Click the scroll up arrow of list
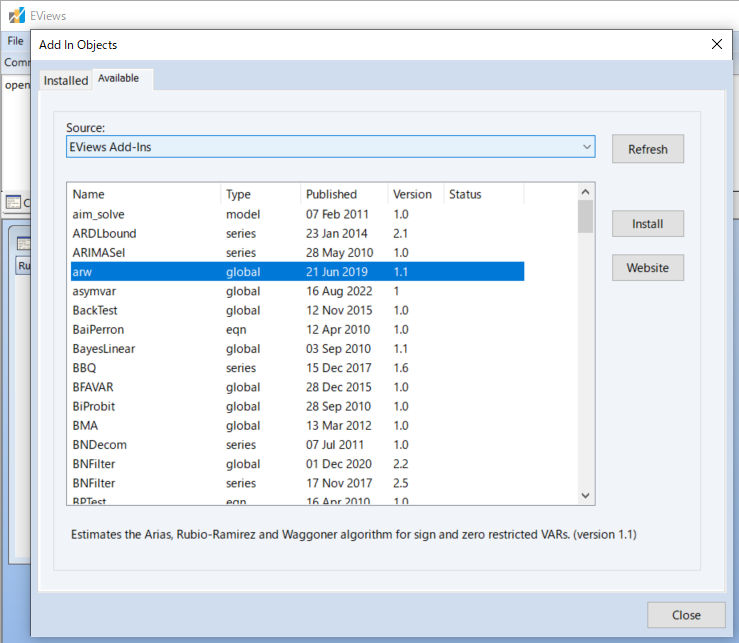 point(586,191)
